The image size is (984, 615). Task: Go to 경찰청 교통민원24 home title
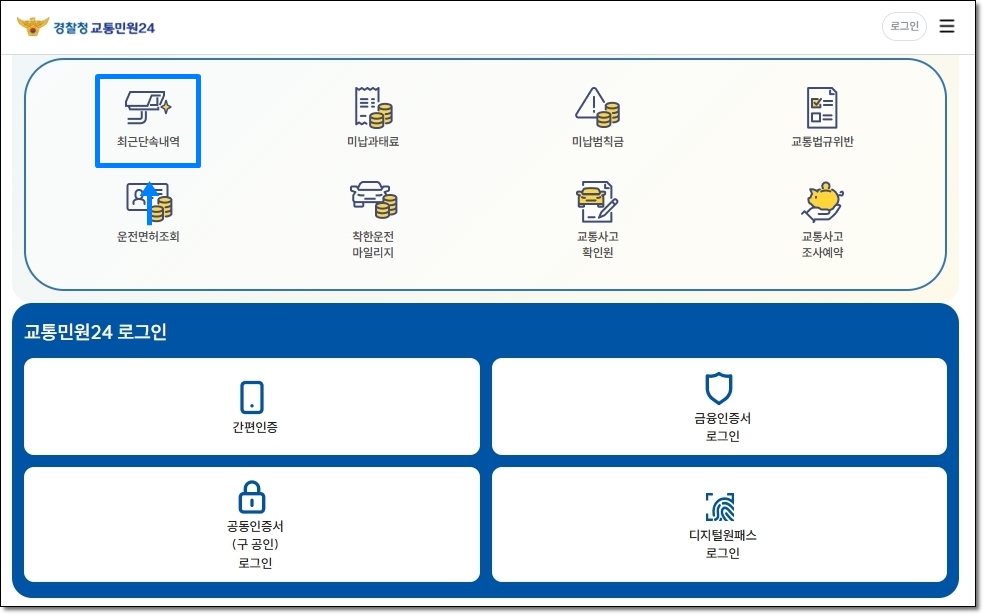pos(104,28)
